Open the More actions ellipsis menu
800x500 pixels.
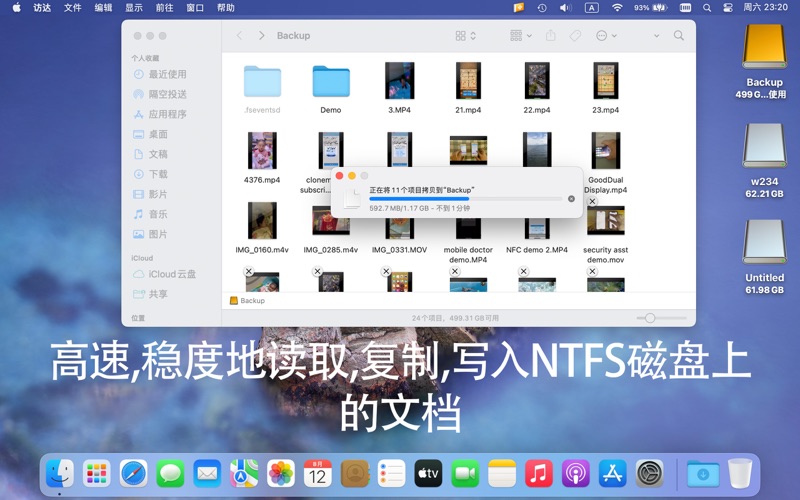pyautogui.click(x=606, y=36)
